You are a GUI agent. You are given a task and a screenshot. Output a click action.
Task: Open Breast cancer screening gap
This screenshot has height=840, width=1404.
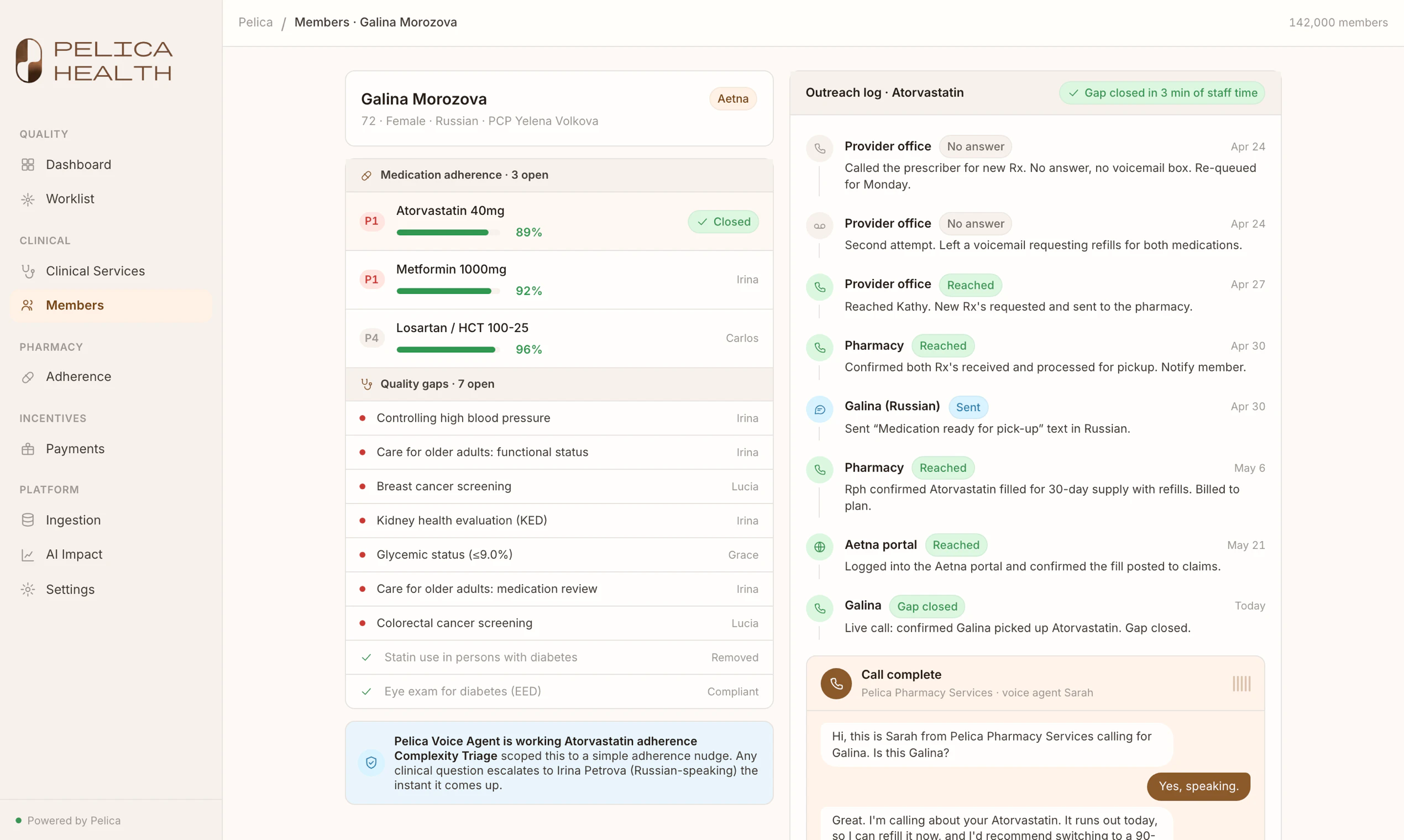tap(559, 487)
